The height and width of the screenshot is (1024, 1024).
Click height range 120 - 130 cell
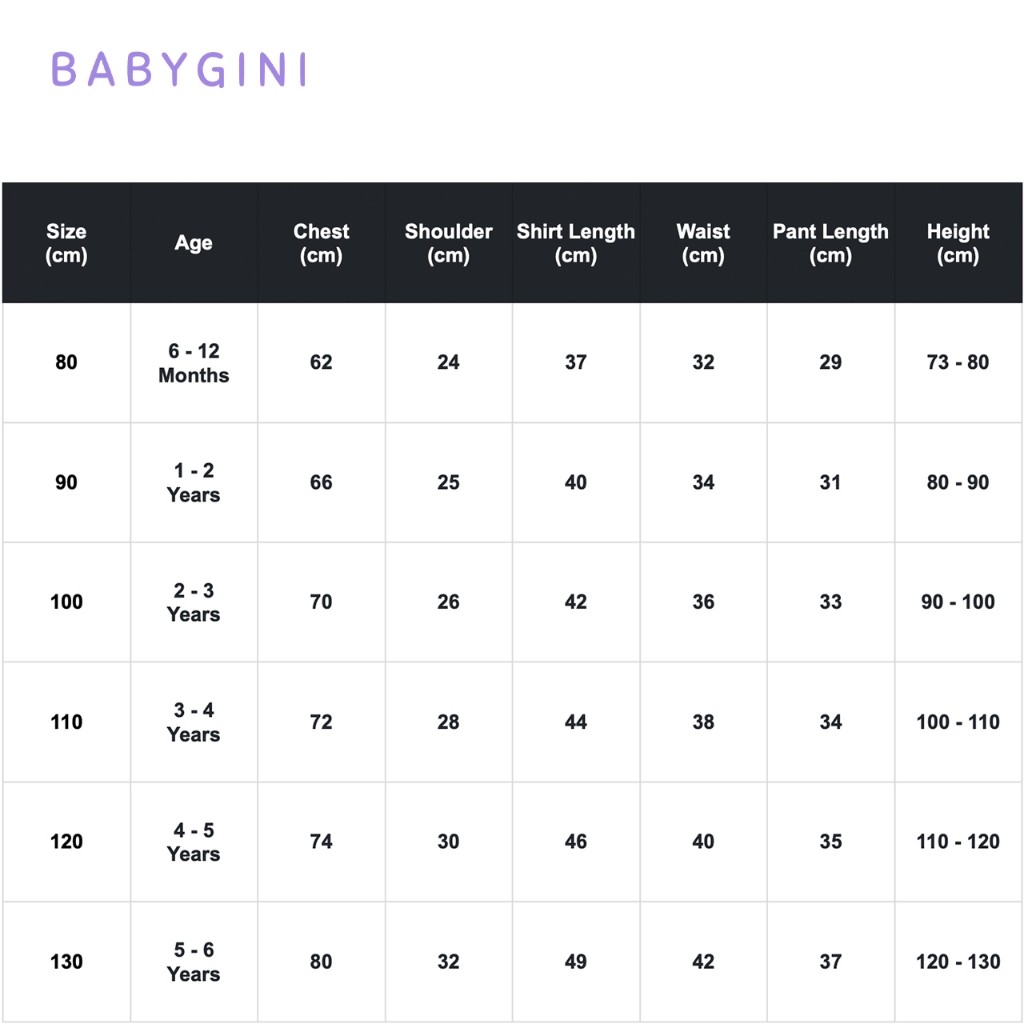[x=958, y=962]
